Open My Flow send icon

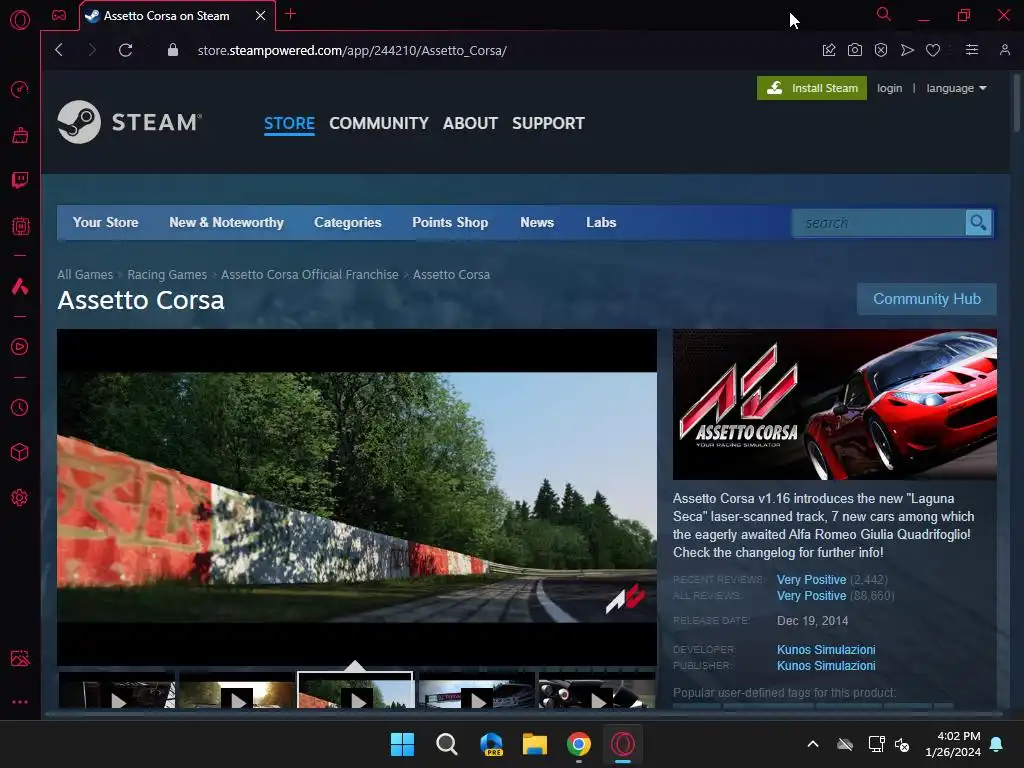(907, 50)
